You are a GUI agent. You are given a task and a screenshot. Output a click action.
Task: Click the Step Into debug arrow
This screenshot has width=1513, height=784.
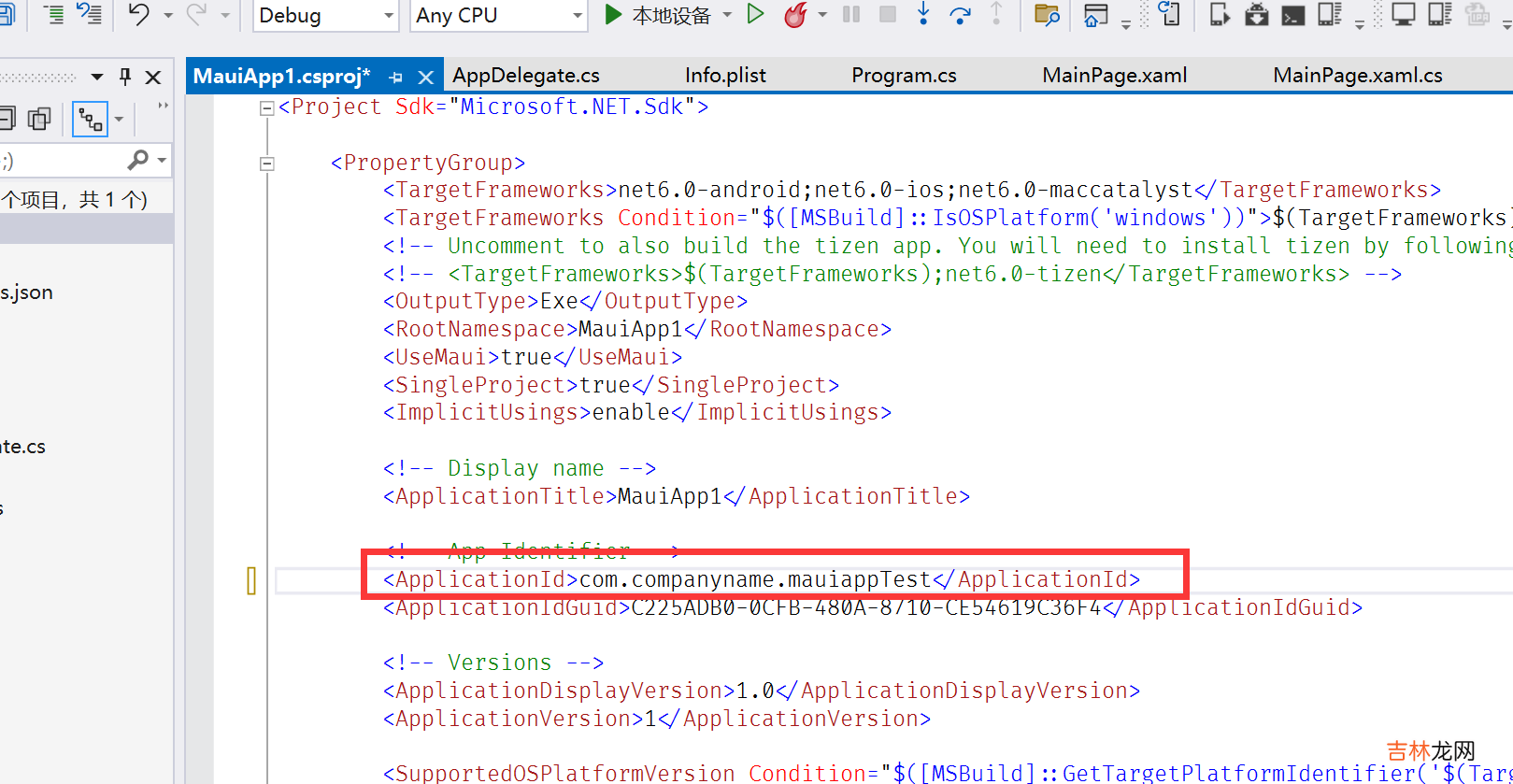tap(923, 14)
